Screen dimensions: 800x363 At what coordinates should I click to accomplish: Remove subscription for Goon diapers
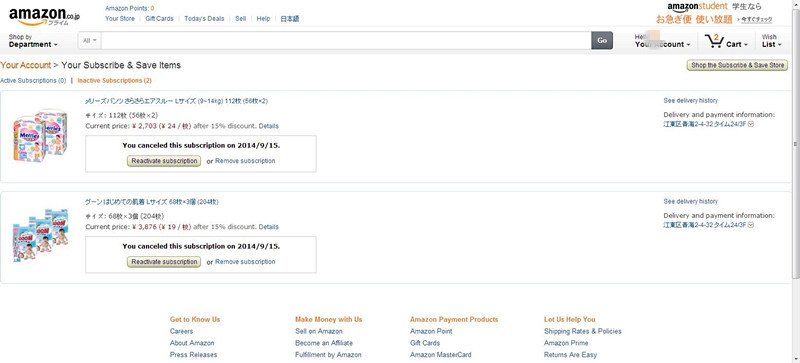245,262
